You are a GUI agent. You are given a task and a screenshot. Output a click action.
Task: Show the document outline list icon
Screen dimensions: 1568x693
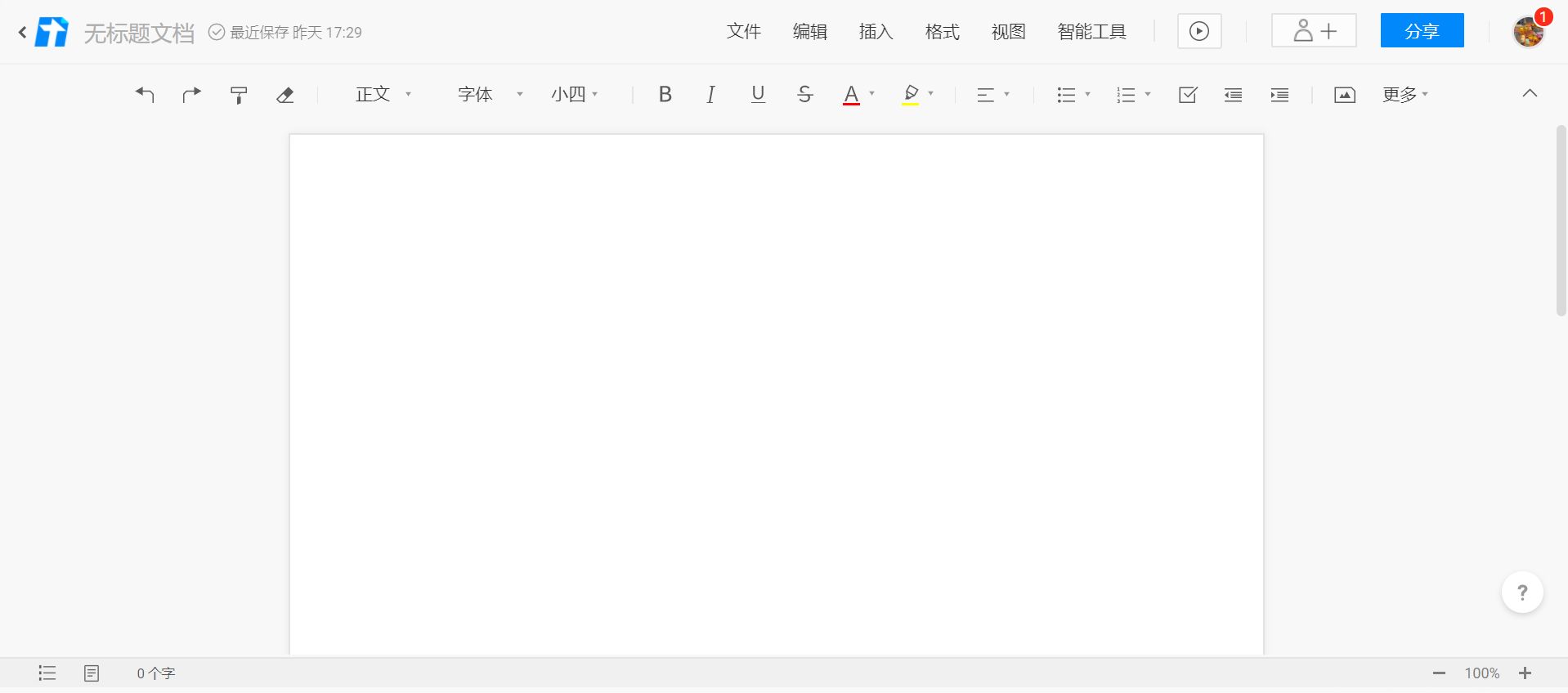pyautogui.click(x=47, y=673)
